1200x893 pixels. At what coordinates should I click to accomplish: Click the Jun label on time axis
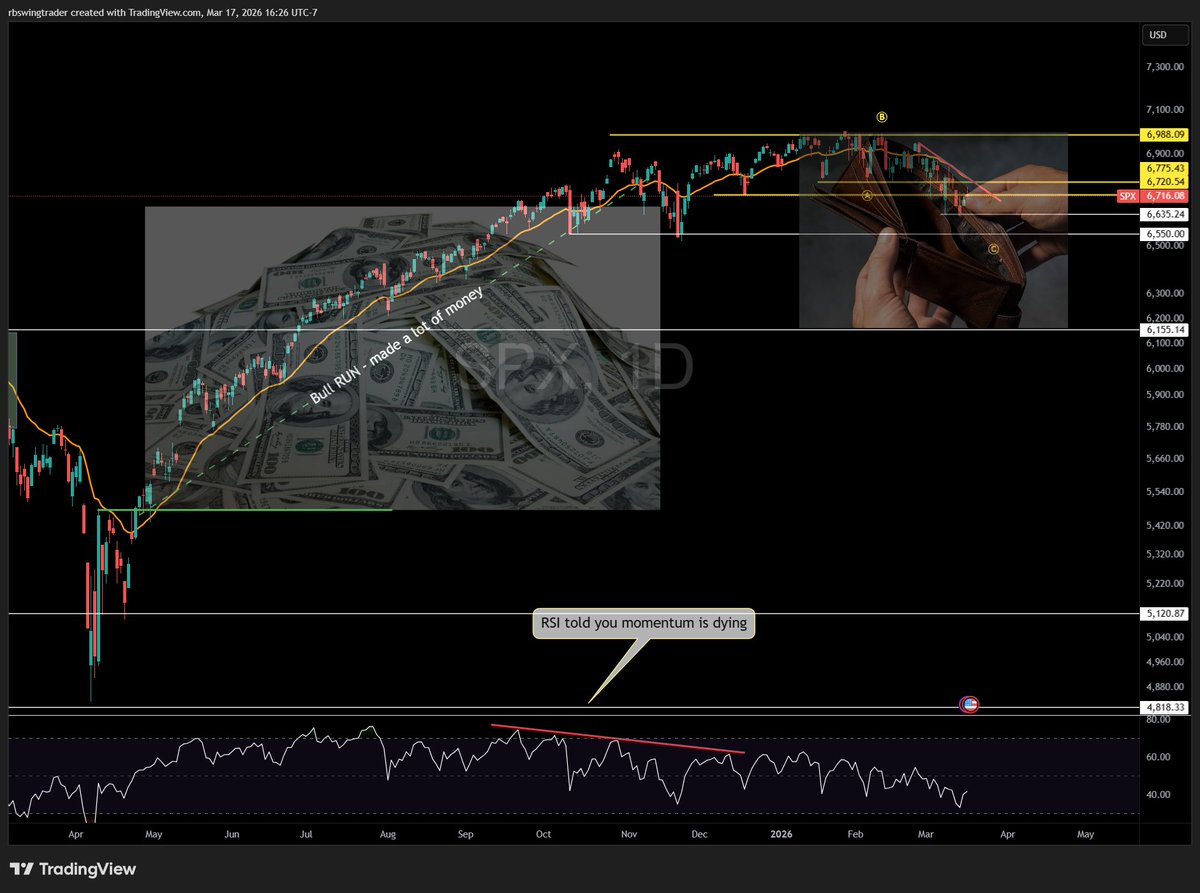[x=231, y=832]
